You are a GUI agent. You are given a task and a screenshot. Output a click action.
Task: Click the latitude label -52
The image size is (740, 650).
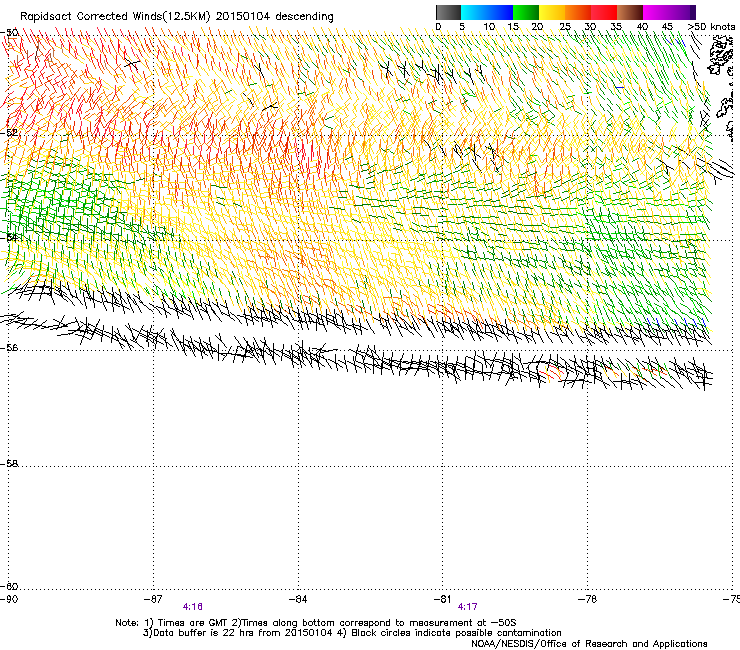coord(9,133)
